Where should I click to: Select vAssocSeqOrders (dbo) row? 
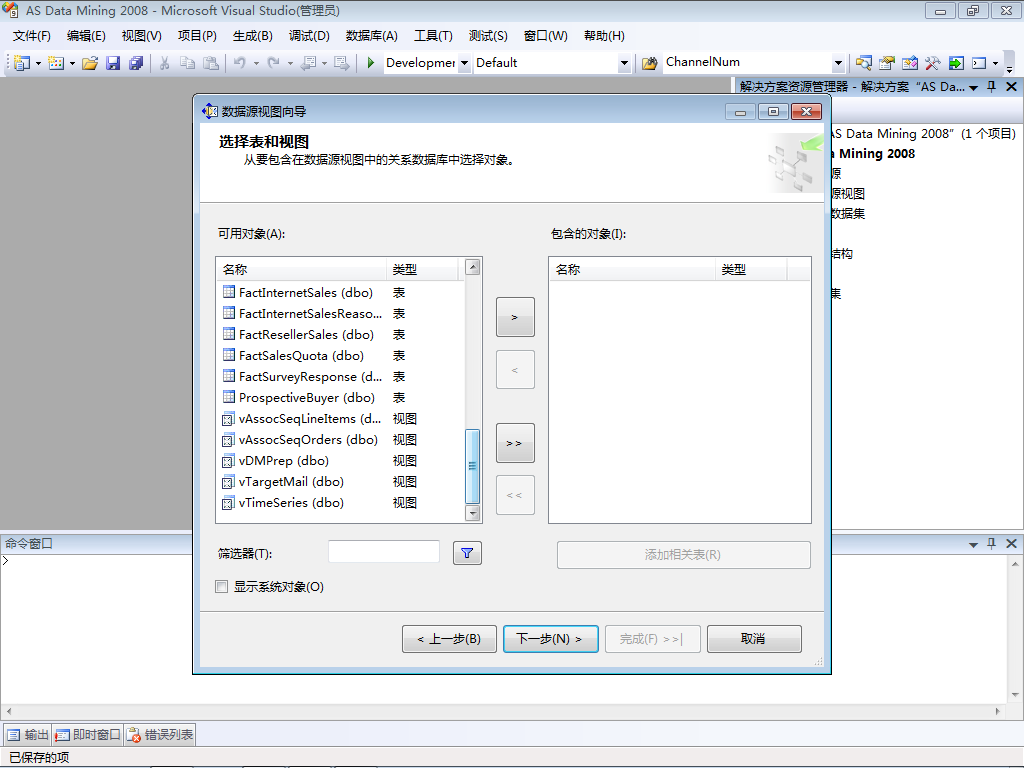342,440
